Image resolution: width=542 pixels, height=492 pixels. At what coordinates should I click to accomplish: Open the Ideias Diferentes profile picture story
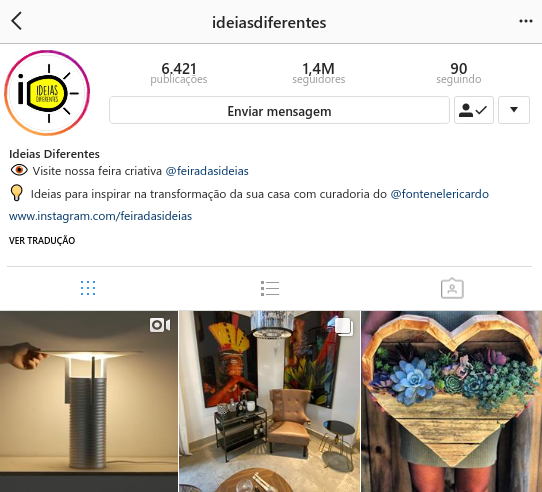pos(47,93)
